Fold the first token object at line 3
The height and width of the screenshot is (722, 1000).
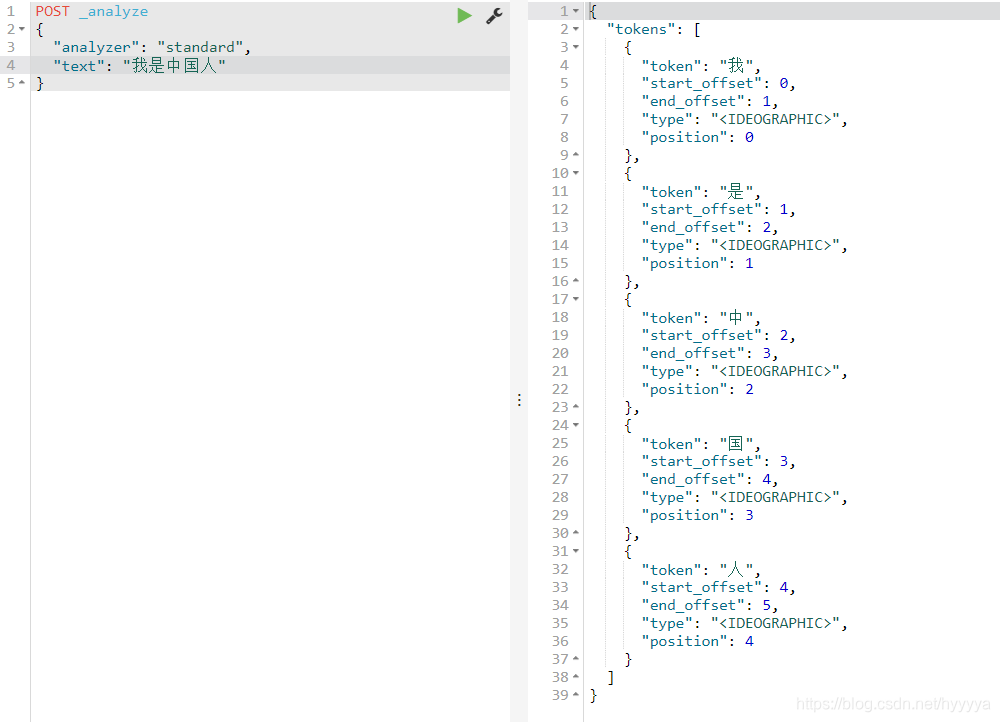576,47
